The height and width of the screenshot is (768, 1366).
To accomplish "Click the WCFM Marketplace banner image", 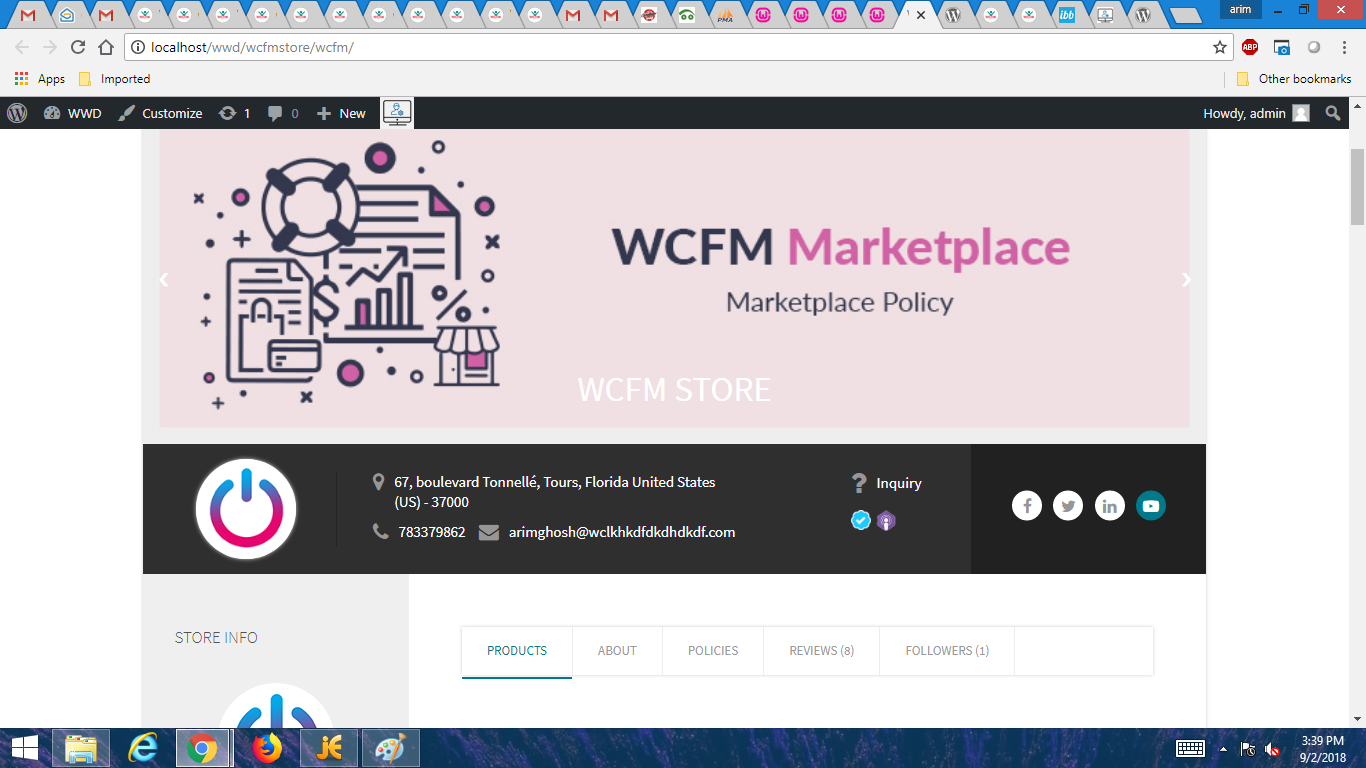I will click(674, 278).
